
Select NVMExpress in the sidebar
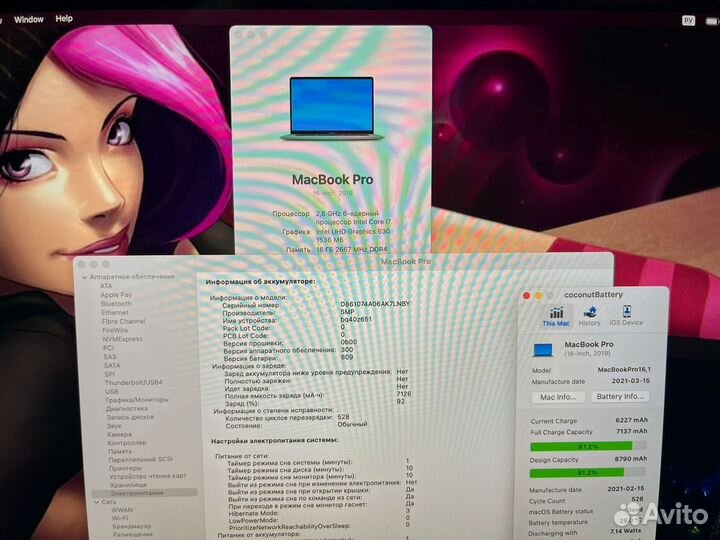pos(123,339)
